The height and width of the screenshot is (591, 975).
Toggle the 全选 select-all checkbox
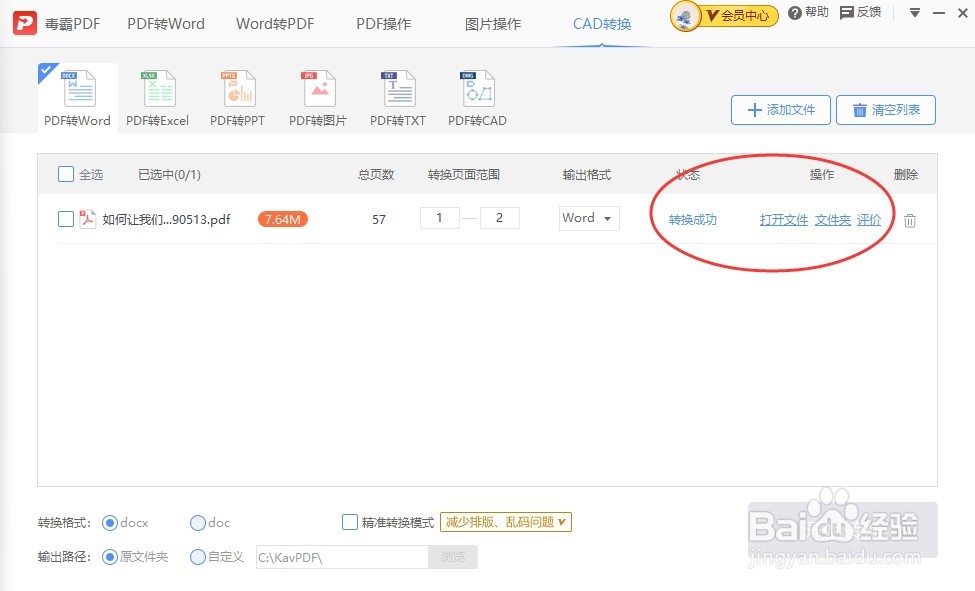tap(66, 173)
